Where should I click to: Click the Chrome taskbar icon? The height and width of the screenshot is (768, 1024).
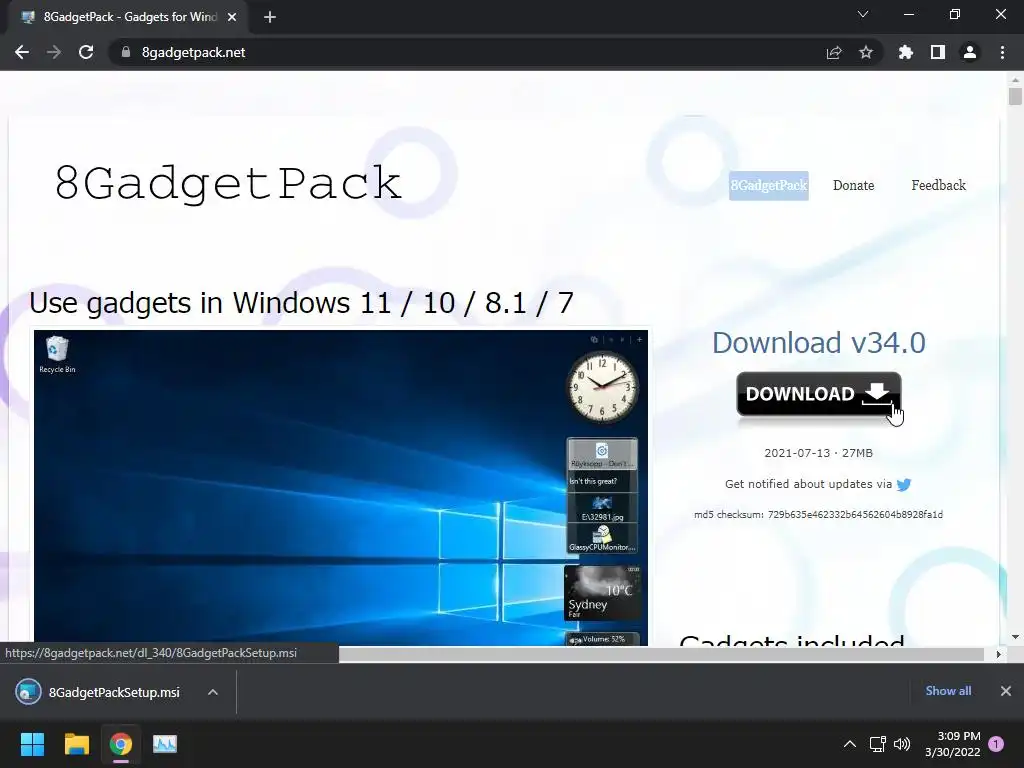121,744
